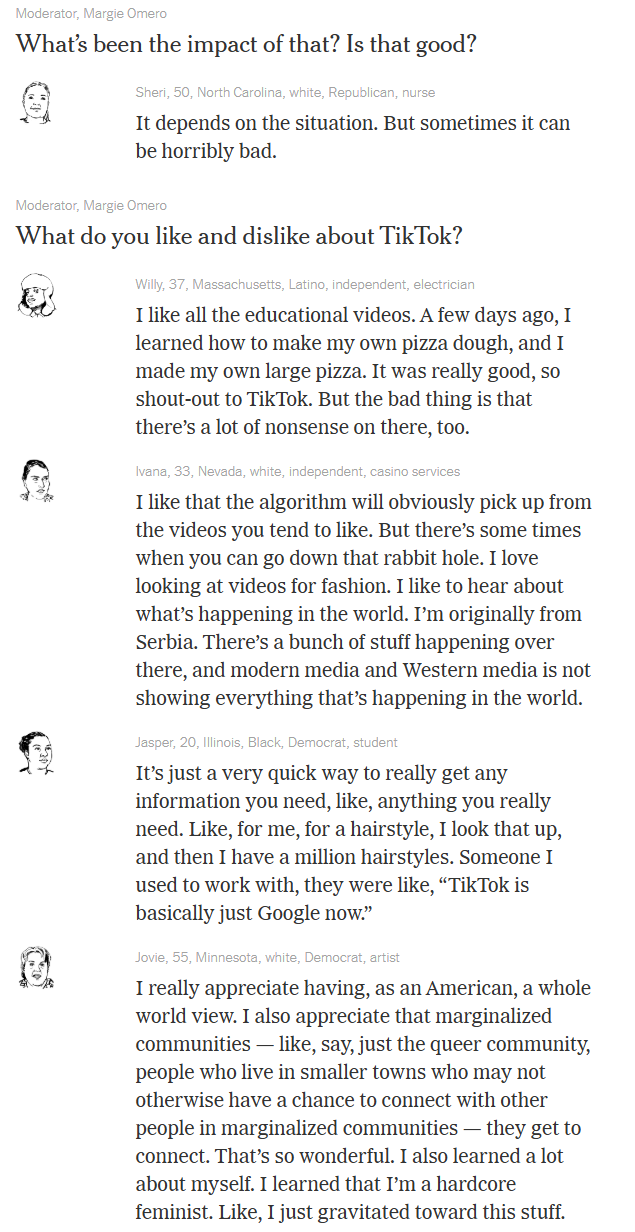Click Sheri's caption line with North Carolina, nurse

coord(285,92)
